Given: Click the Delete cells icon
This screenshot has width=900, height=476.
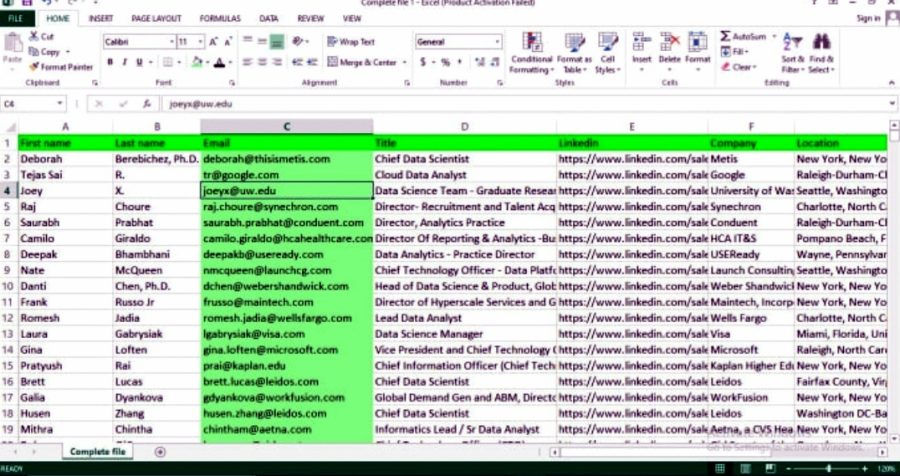Looking at the screenshot, I should pyautogui.click(x=669, y=42).
